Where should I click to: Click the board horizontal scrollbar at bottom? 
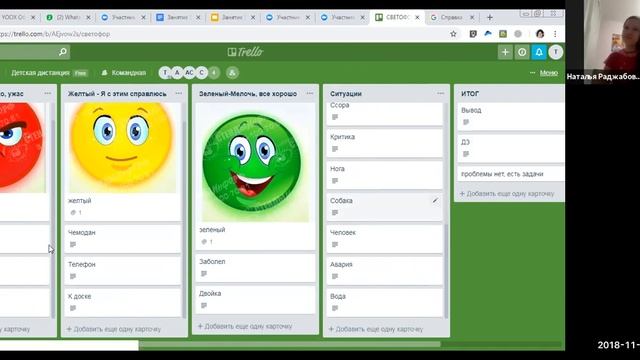(x=290, y=344)
